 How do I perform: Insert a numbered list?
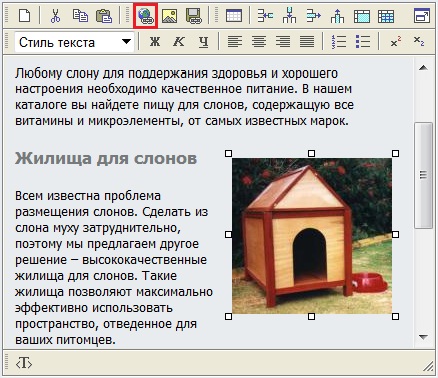[x=339, y=42]
